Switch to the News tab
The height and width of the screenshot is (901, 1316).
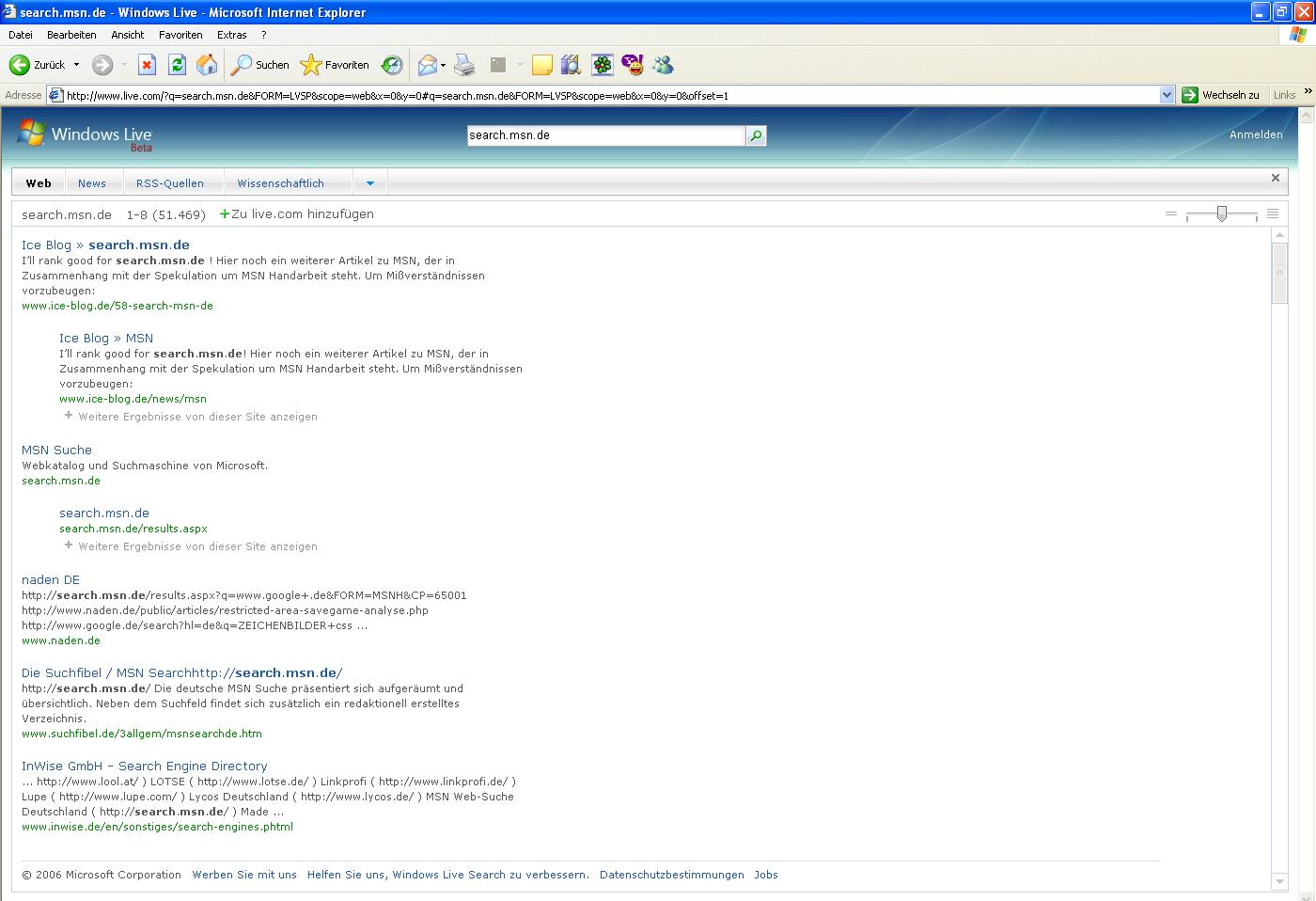[92, 183]
